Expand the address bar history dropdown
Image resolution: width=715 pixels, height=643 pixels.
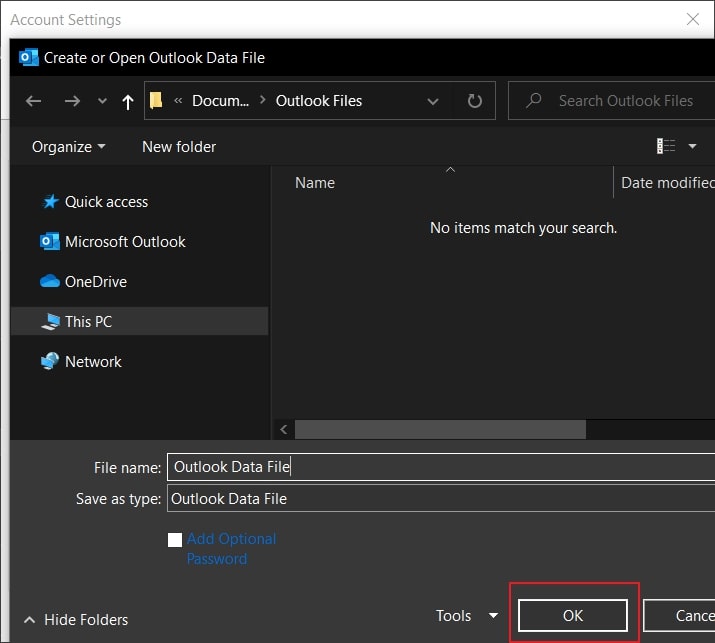click(x=433, y=101)
